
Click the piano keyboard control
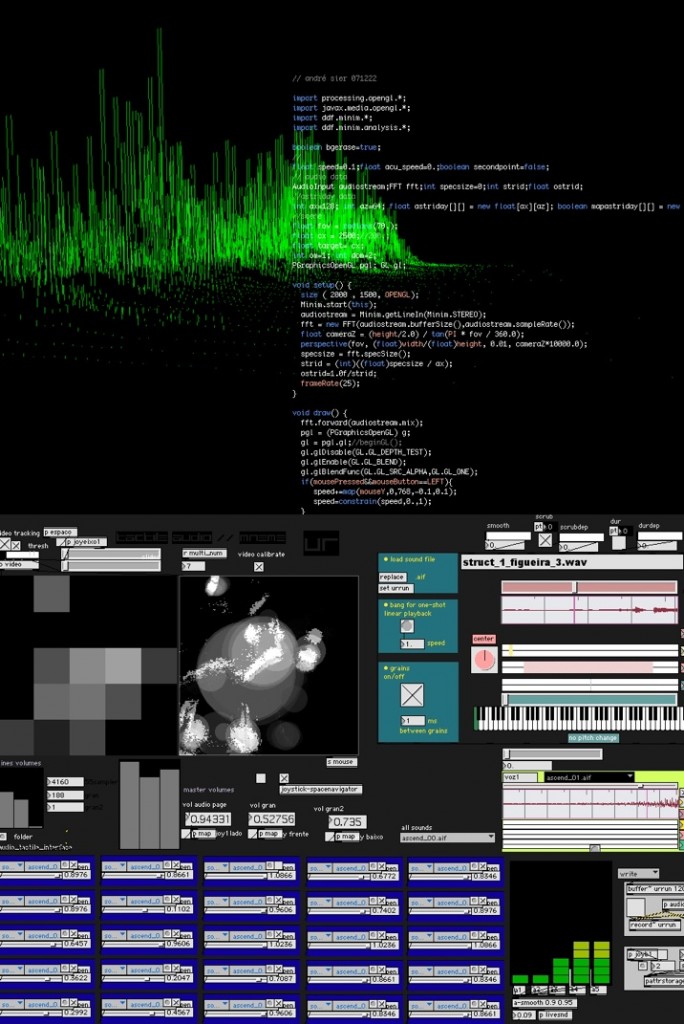(x=579, y=718)
